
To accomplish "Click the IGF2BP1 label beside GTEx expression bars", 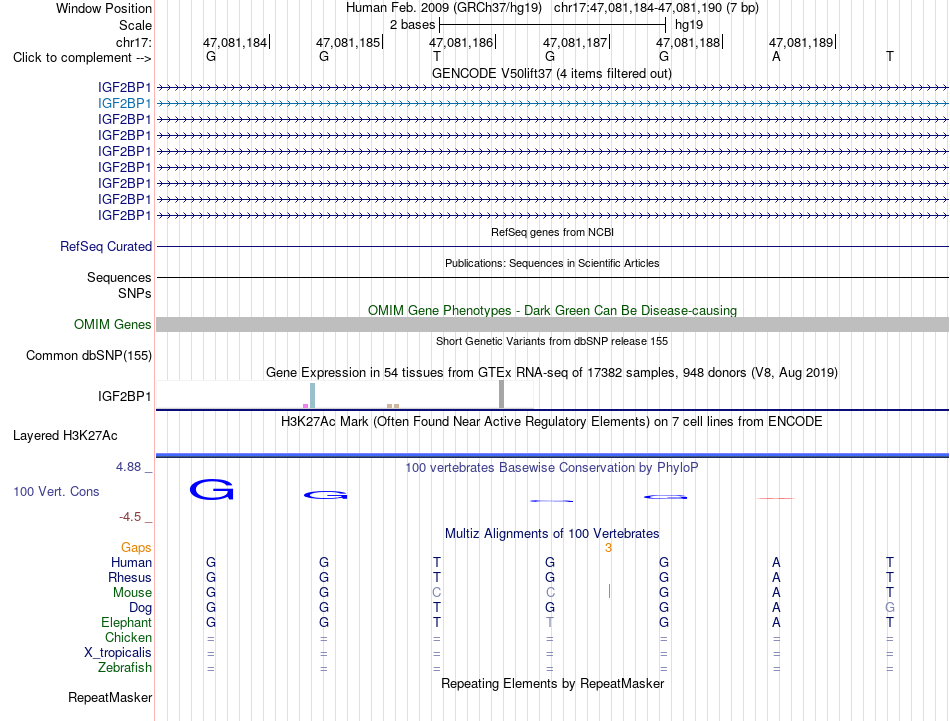I will coord(124,396).
